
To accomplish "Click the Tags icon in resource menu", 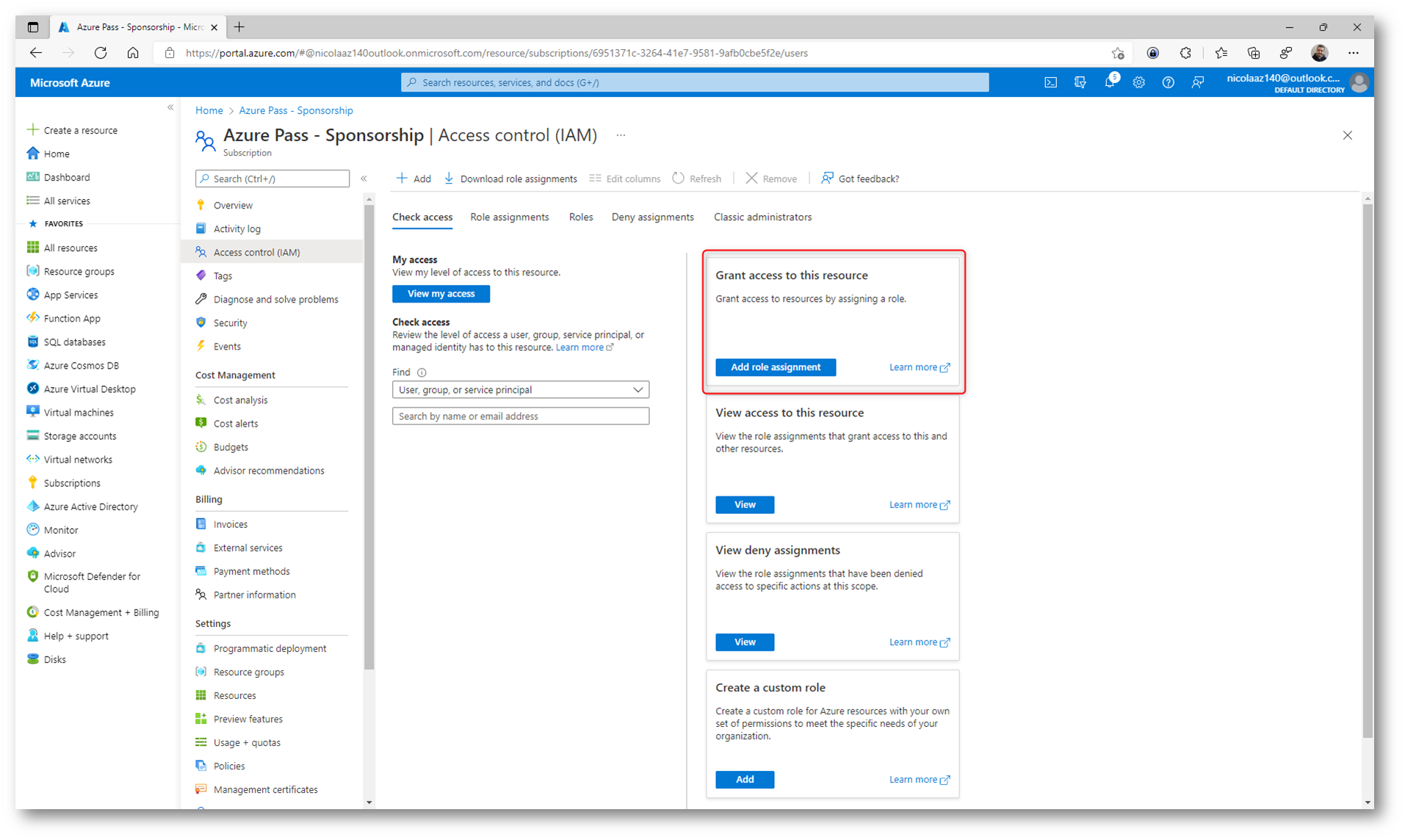I will [x=201, y=275].
